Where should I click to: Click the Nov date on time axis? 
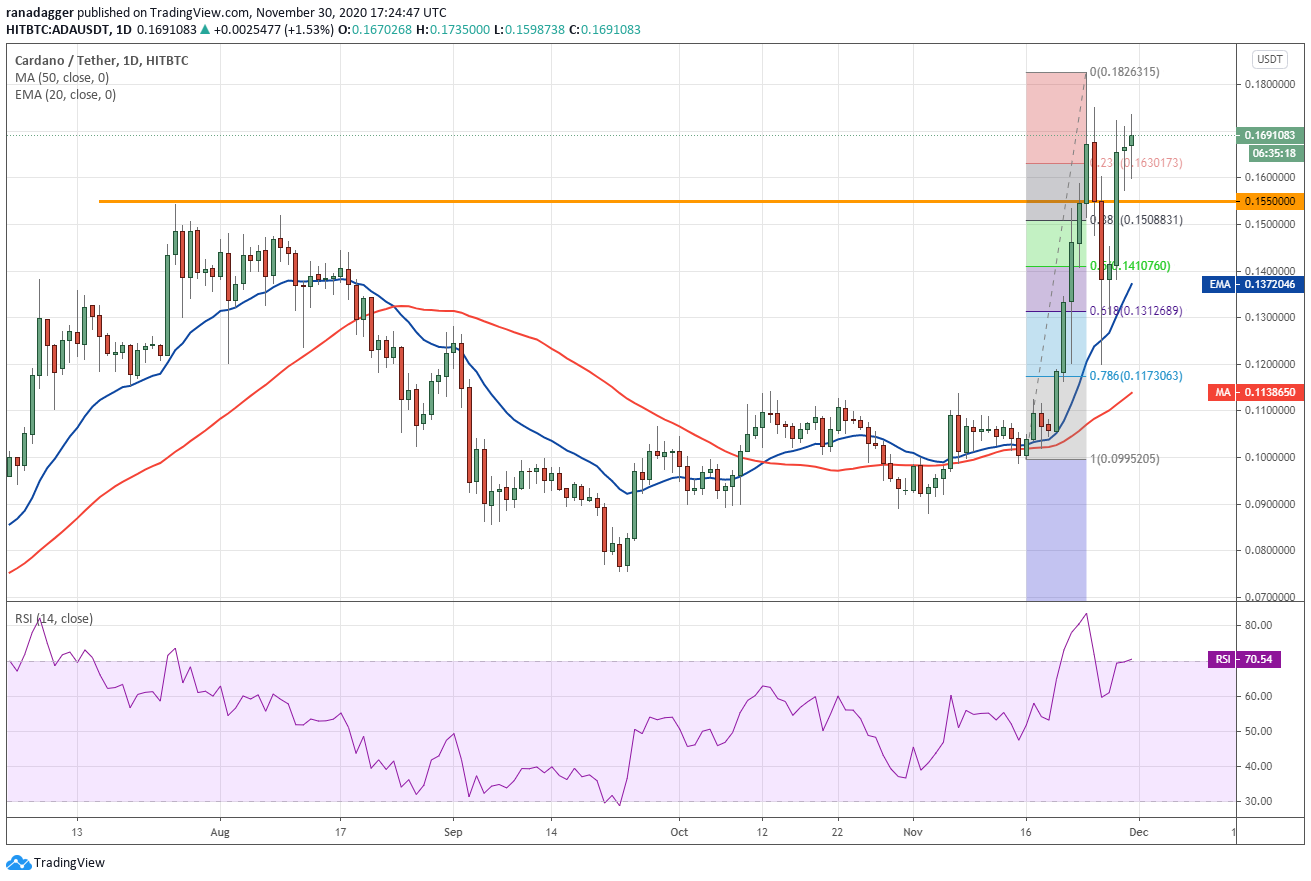pyautogui.click(x=912, y=832)
